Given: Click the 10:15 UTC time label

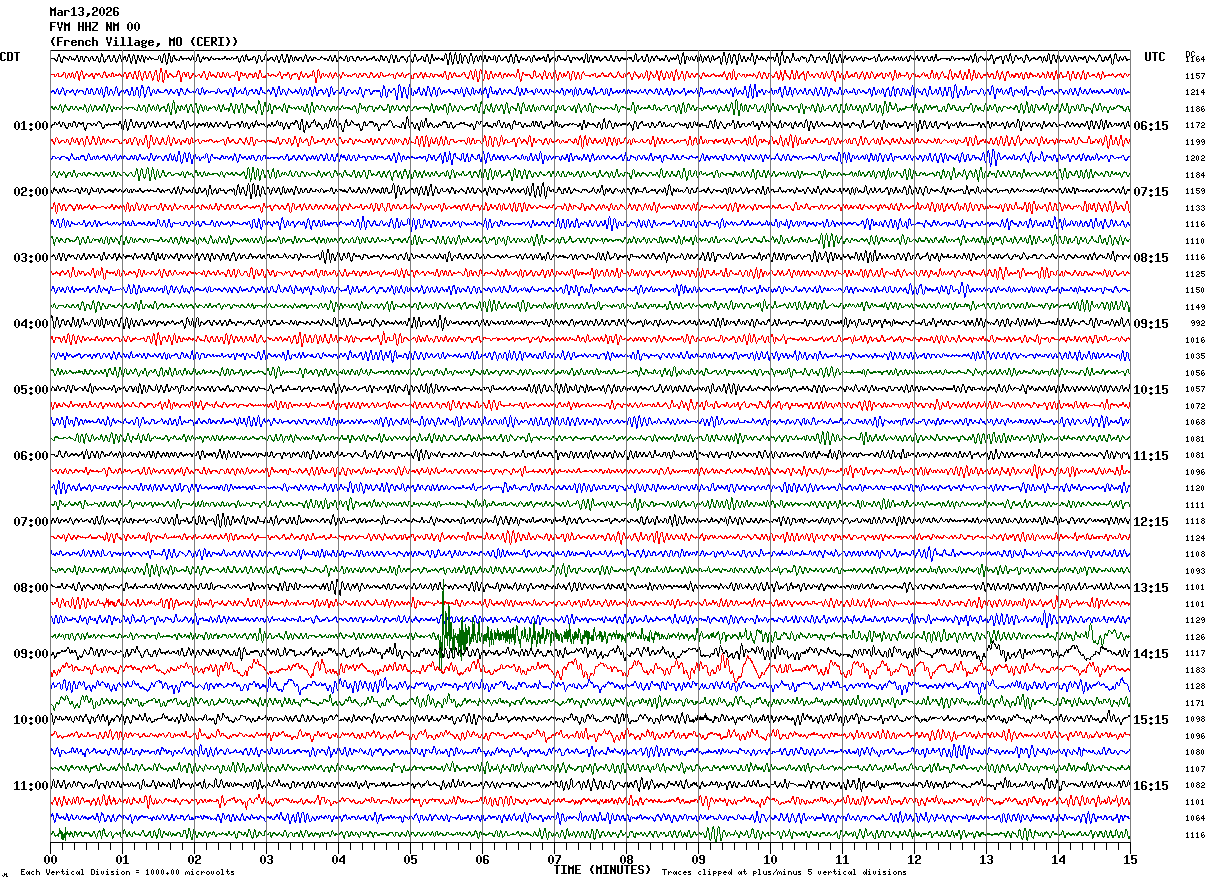Looking at the screenshot, I should (x=1151, y=390).
